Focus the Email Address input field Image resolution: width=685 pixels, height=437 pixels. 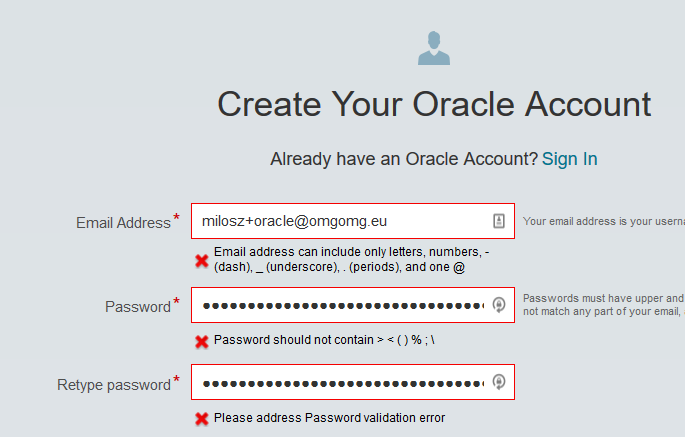pos(353,221)
